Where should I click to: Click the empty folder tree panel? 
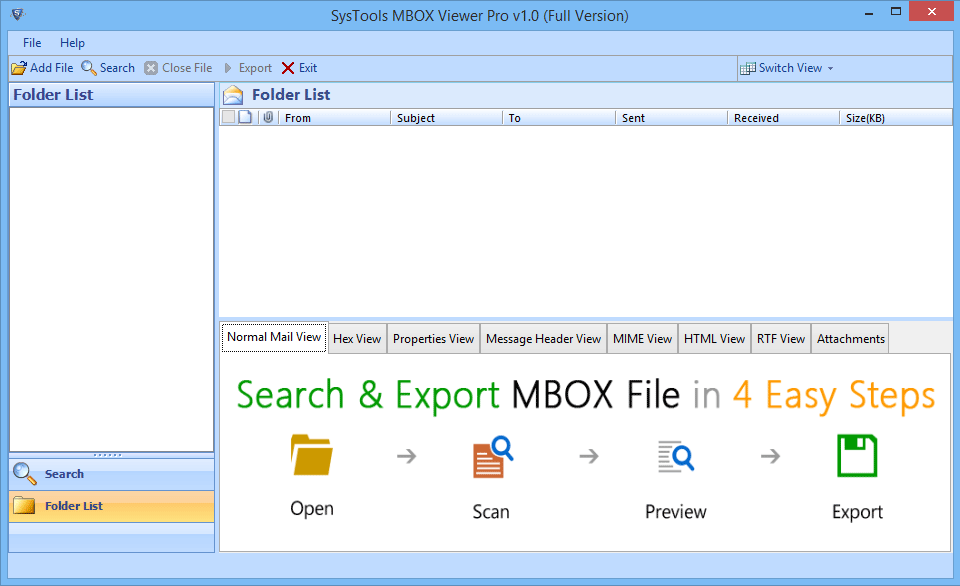point(111,279)
